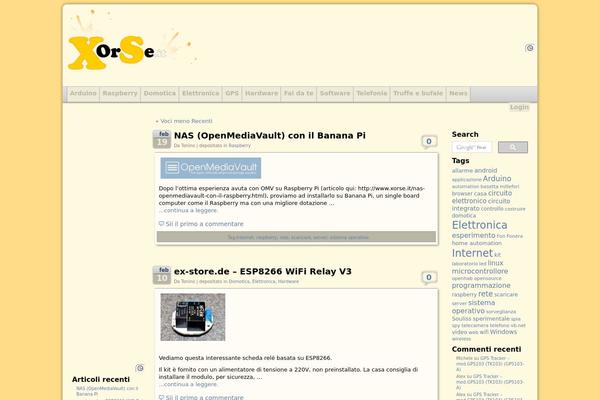
Task: Open NAS (OpenMediaVault) con il Banana Pi title
Action: tap(270, 136)
